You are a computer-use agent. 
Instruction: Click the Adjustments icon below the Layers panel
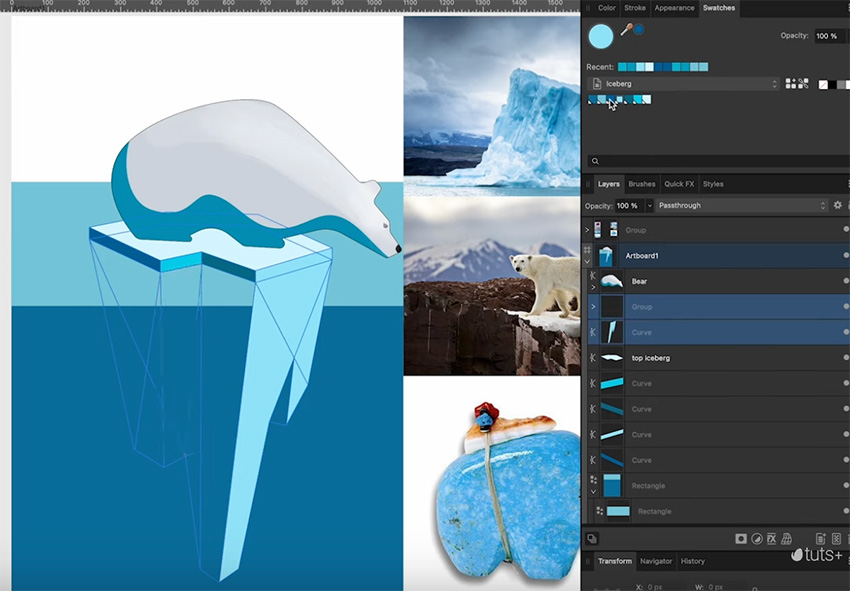pos(757,539)
